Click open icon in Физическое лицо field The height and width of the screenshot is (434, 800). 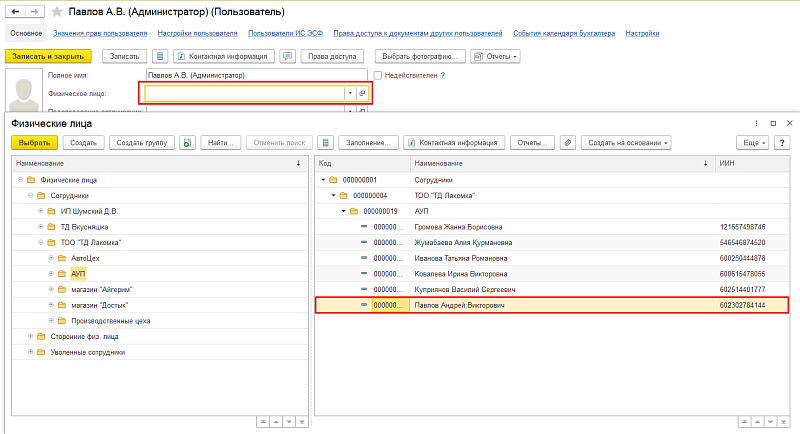362,93
